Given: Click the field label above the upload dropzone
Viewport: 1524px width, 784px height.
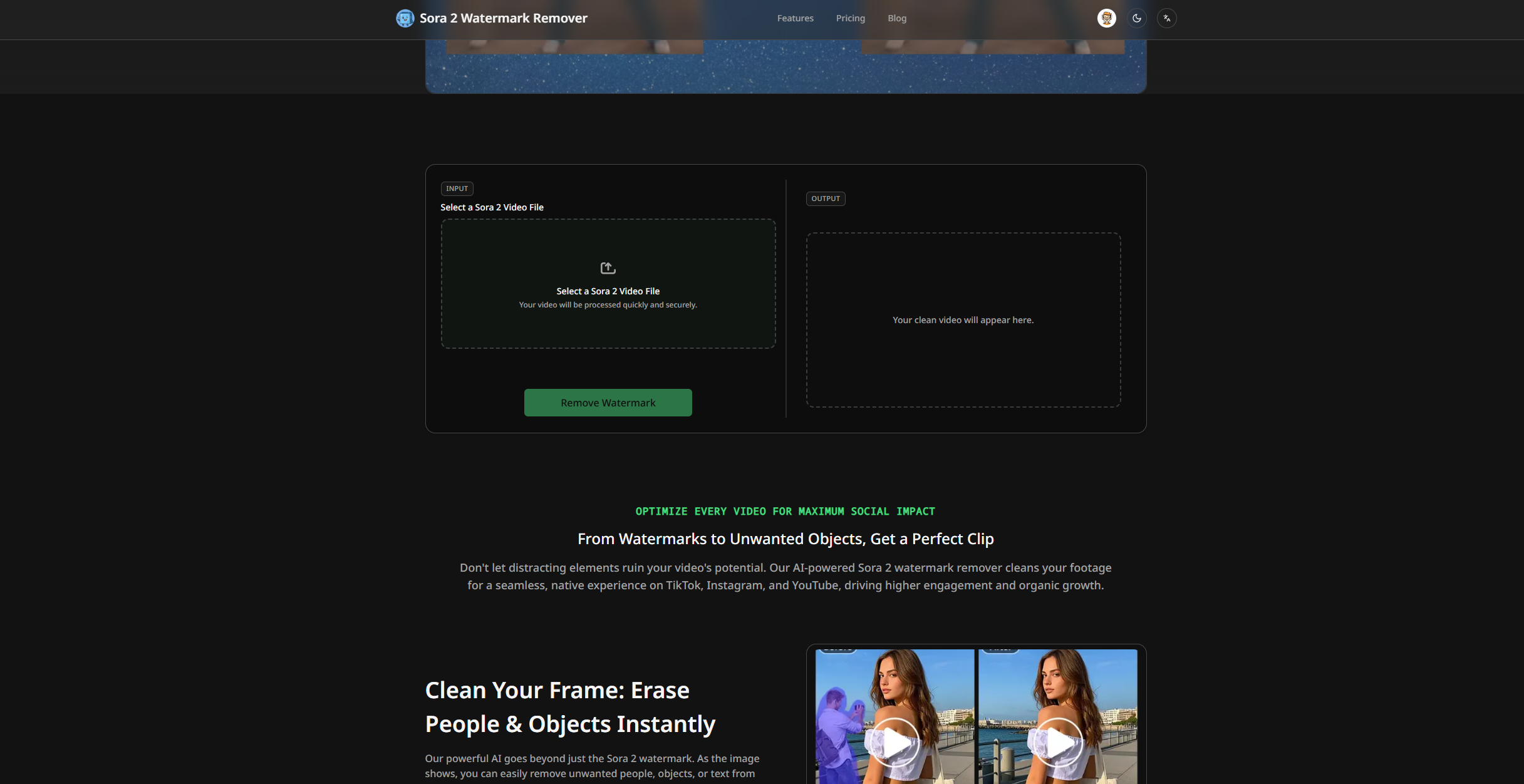Looking at the screenshot, I should tap(492, 207).
